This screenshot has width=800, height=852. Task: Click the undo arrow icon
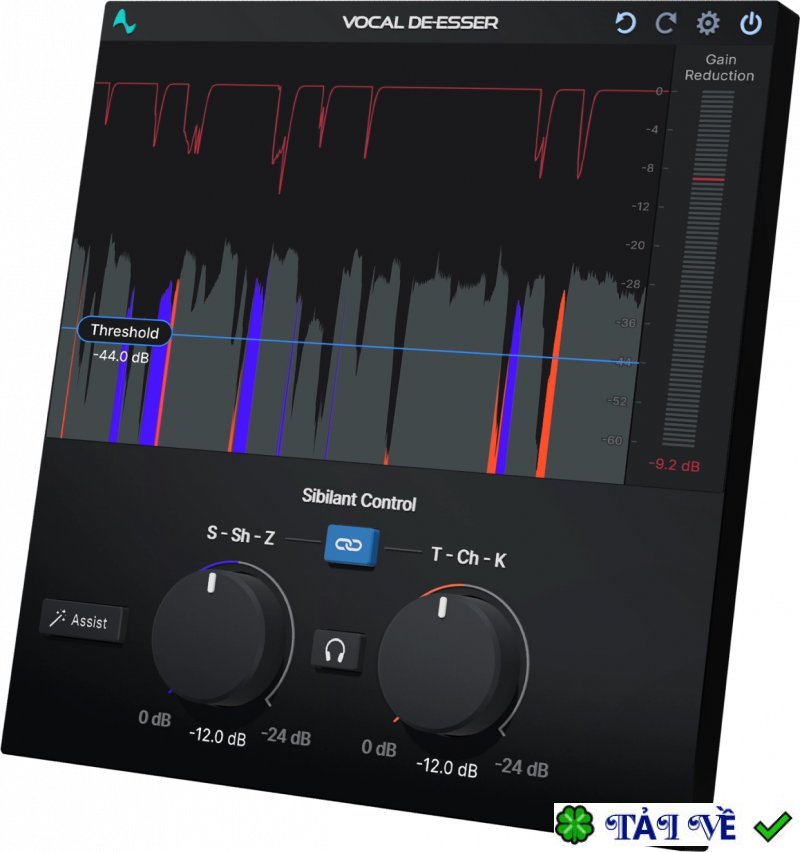625,21
